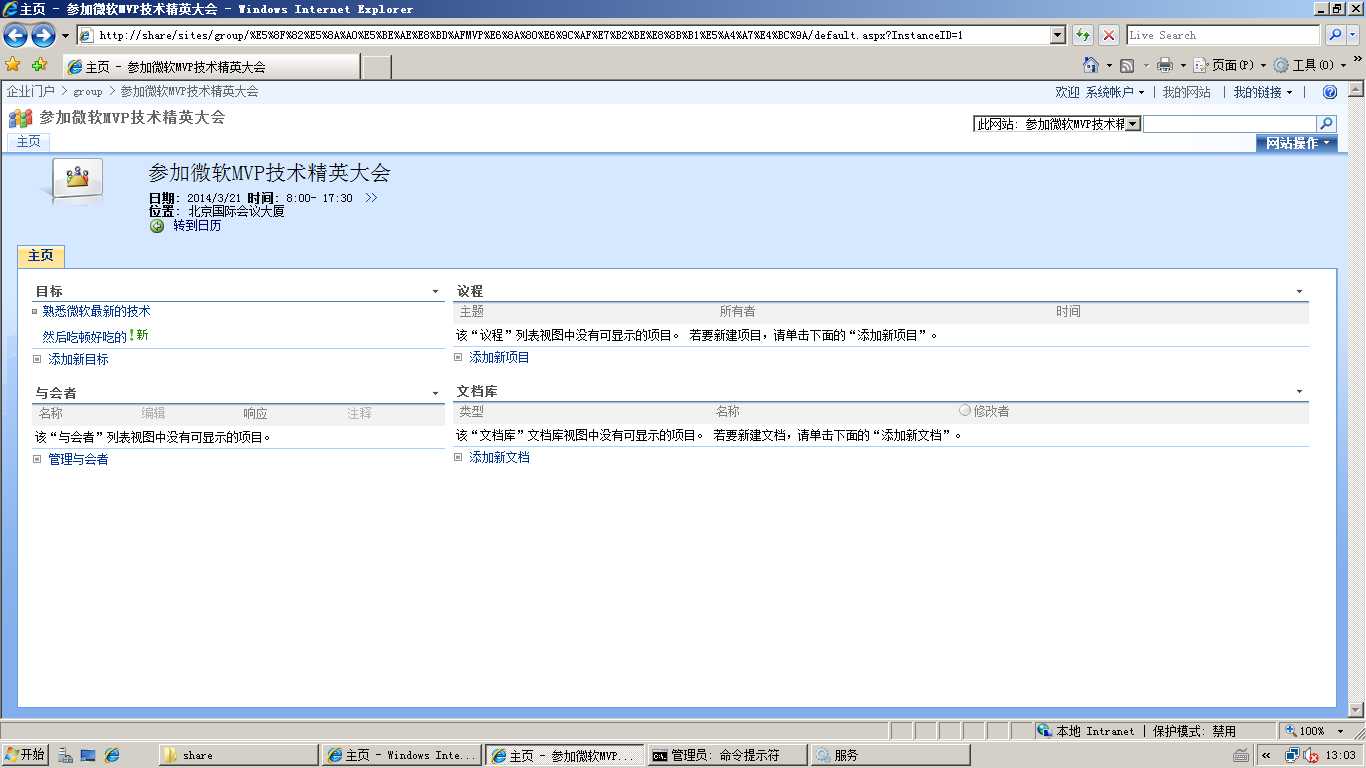Click the URL address bar
1366x768 pixels.
click(565, 35)
